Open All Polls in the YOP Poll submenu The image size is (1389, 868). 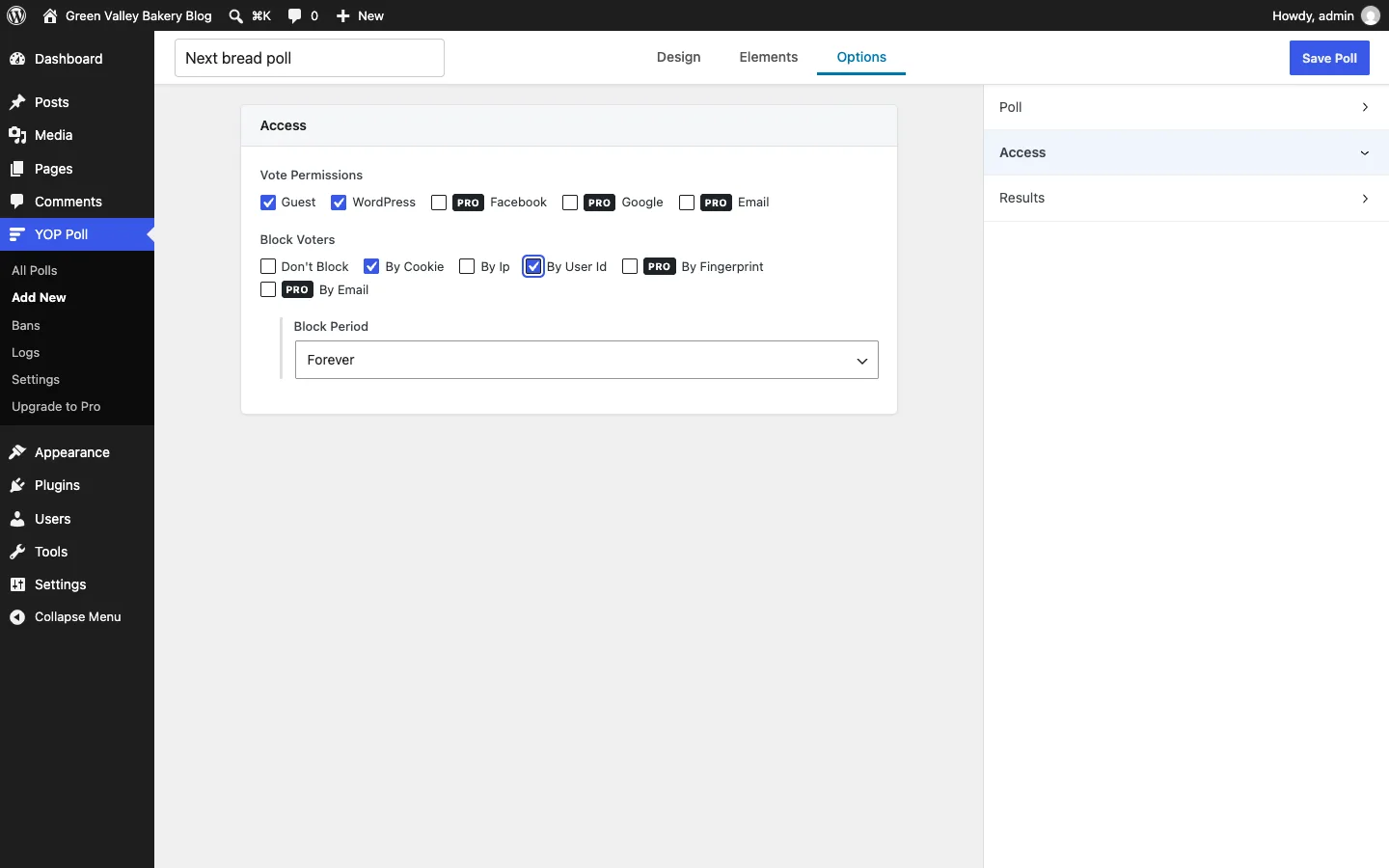coord(35,270)
